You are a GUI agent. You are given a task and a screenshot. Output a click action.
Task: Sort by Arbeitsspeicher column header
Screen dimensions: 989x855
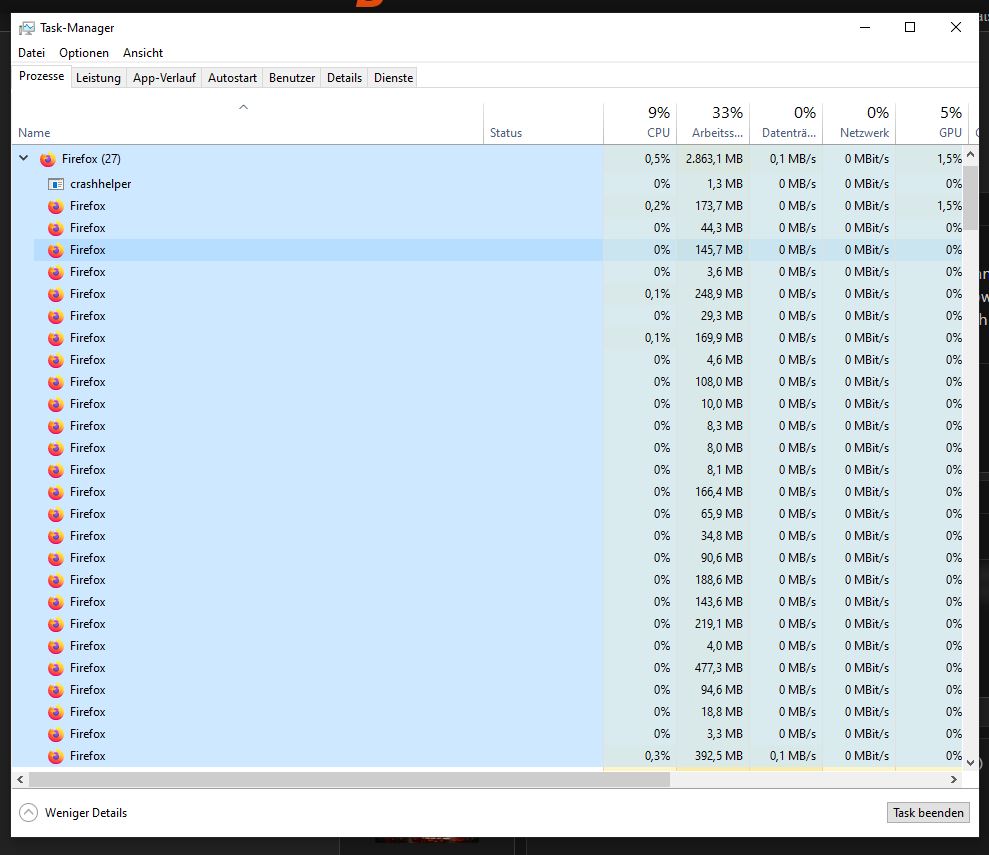point(713,124)
